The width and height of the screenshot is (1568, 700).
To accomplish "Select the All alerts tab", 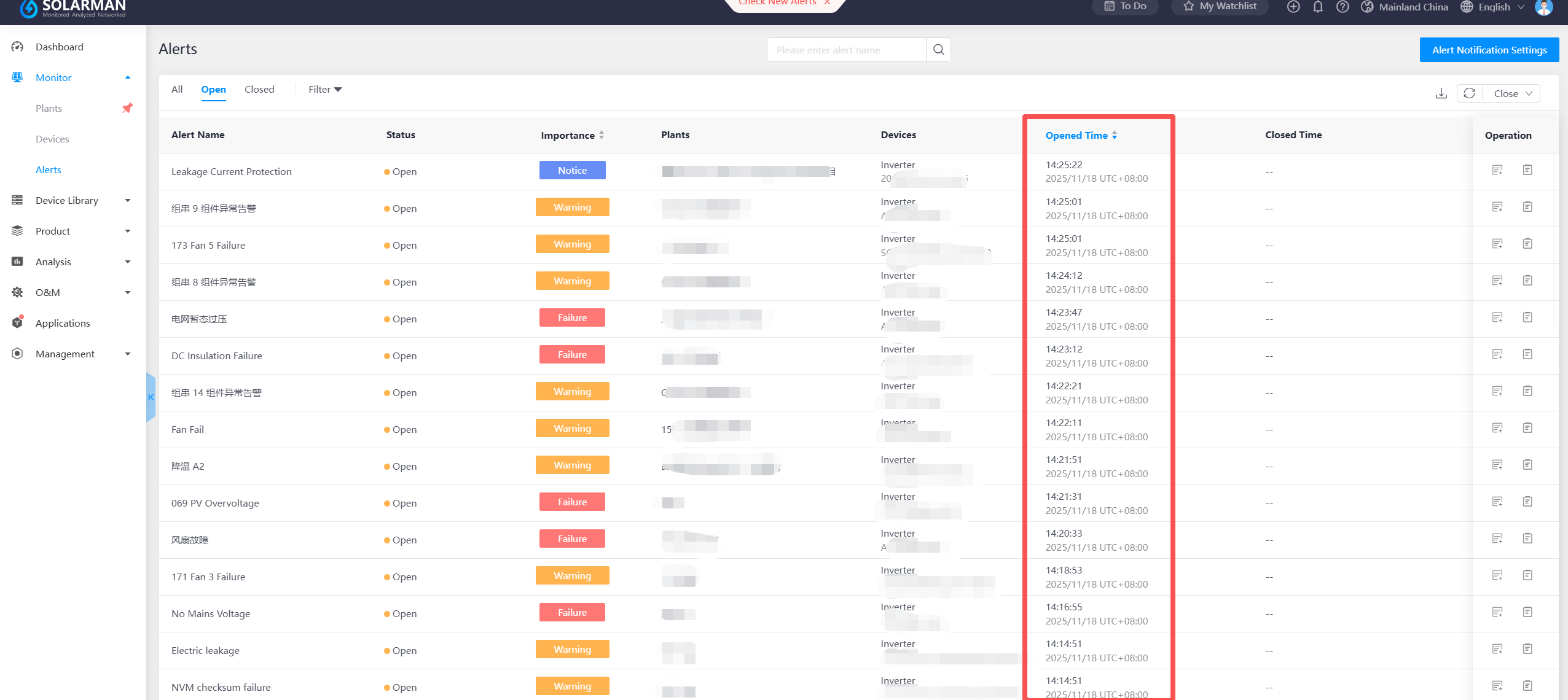I will pos(177,90).
